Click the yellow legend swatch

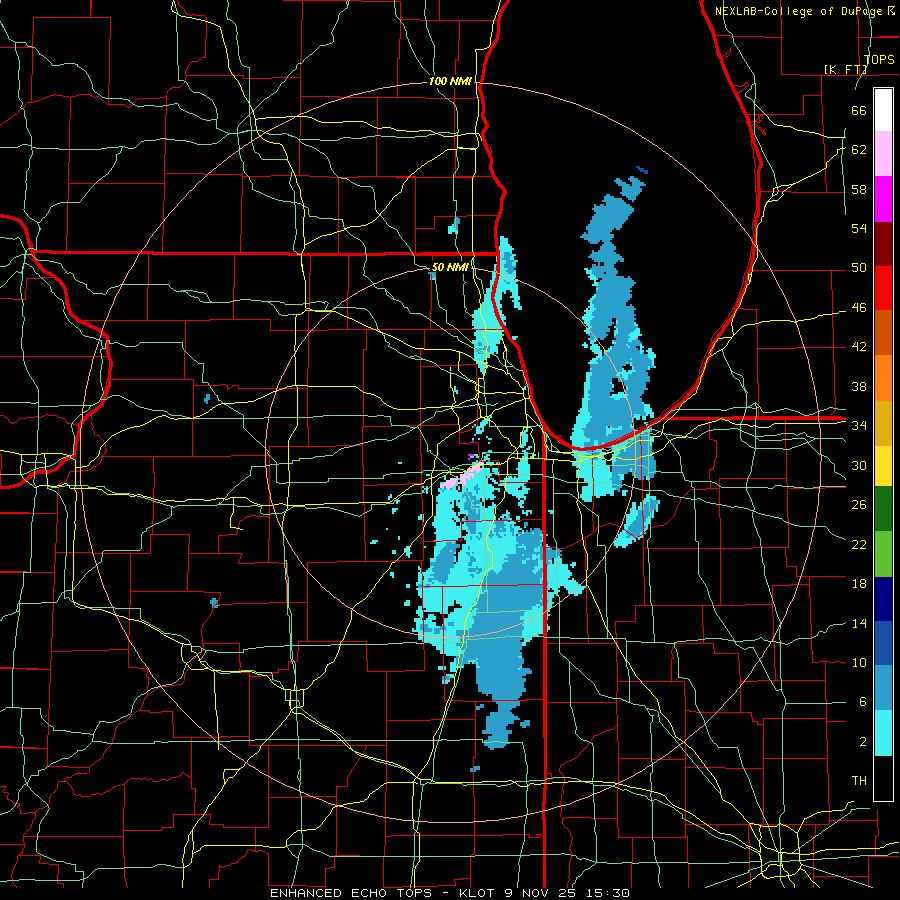[883, 466]
